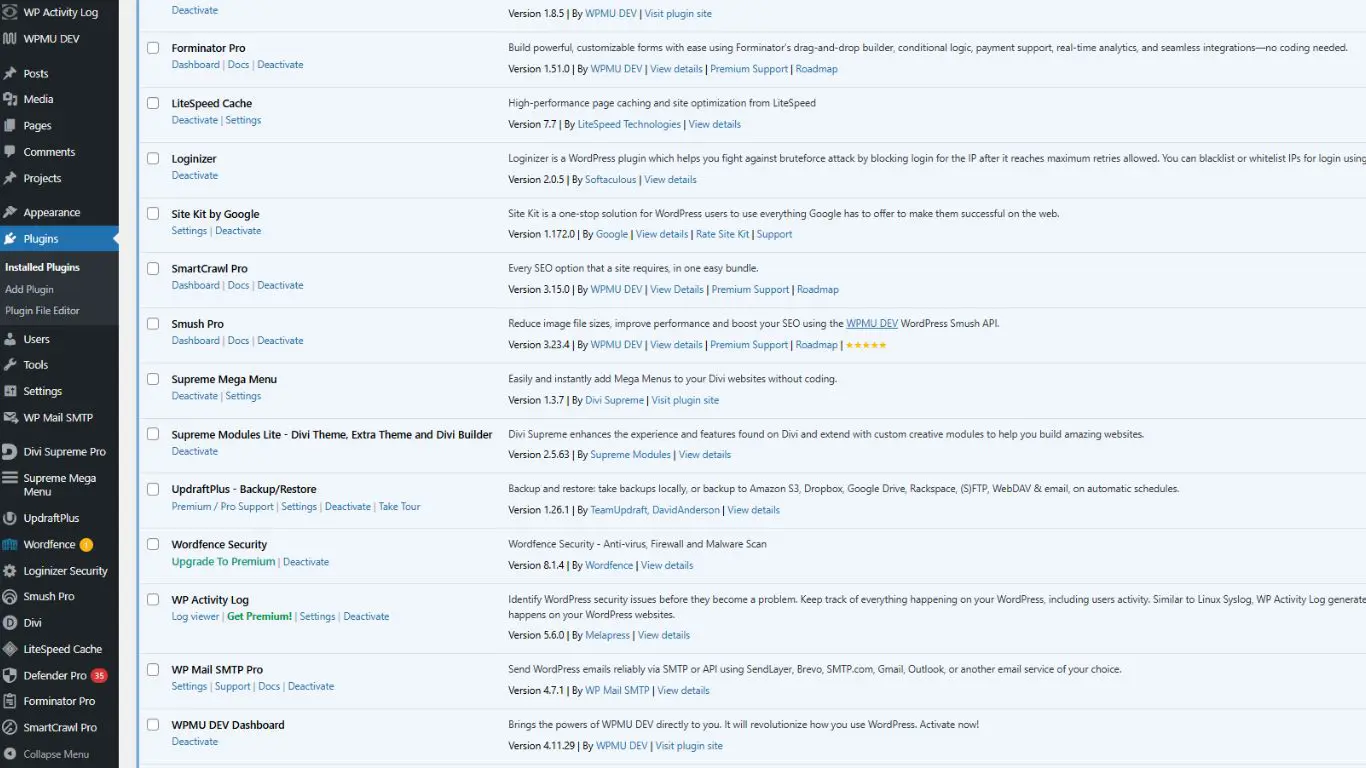Select the Wordfence Security checkbox
1366x768 pixels.
[152, 545]
